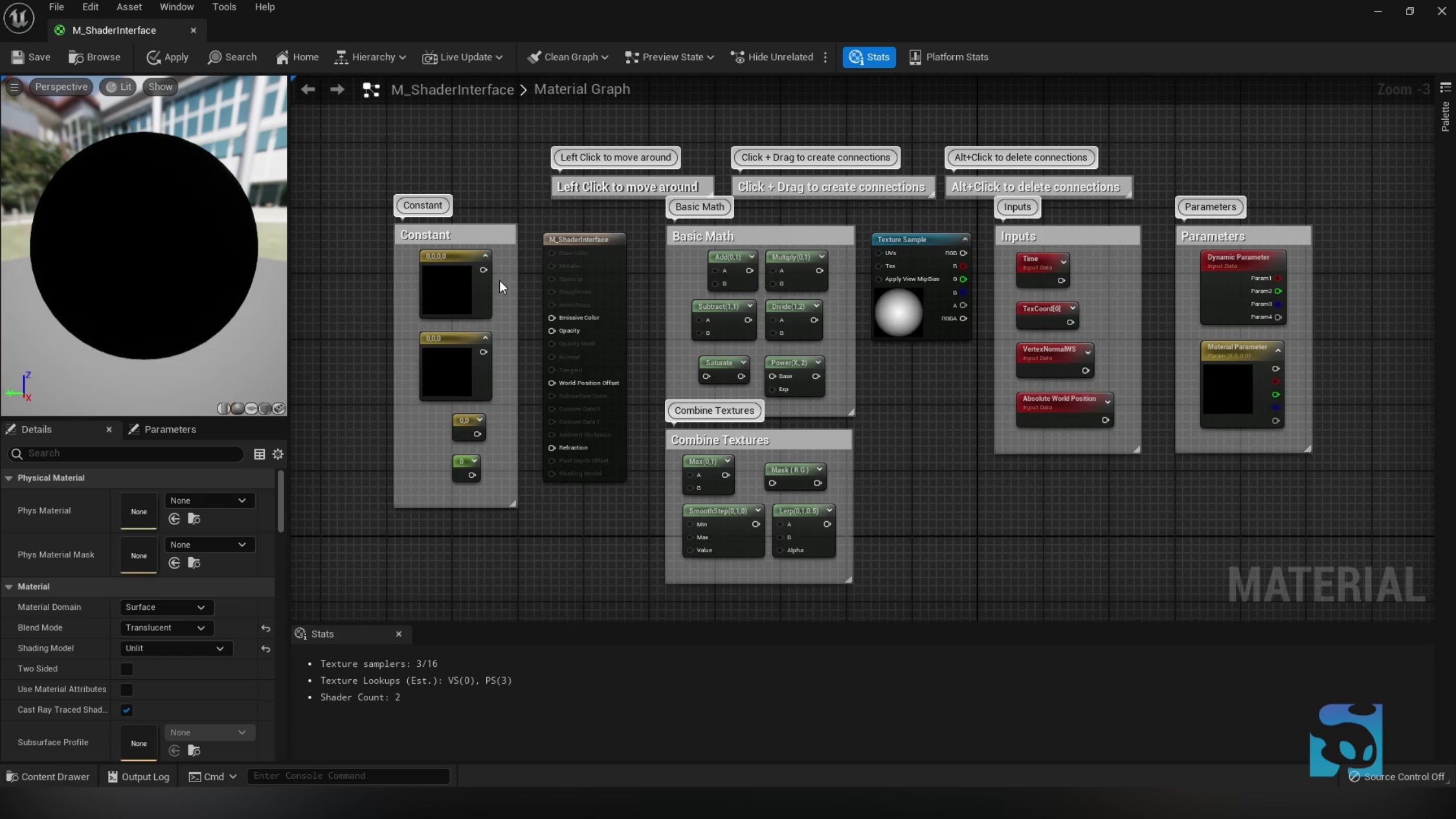1456x819 pixels.
Task: Click the Lit view mode button
Action: tap(119, 87)
